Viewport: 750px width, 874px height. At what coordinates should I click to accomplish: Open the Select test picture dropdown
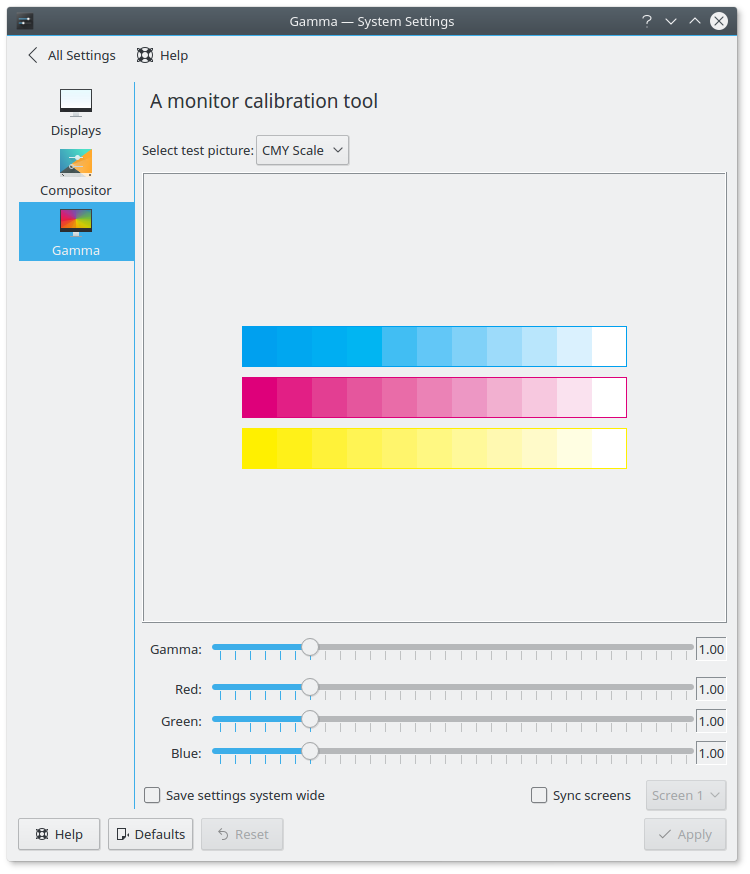pos(303,150)
